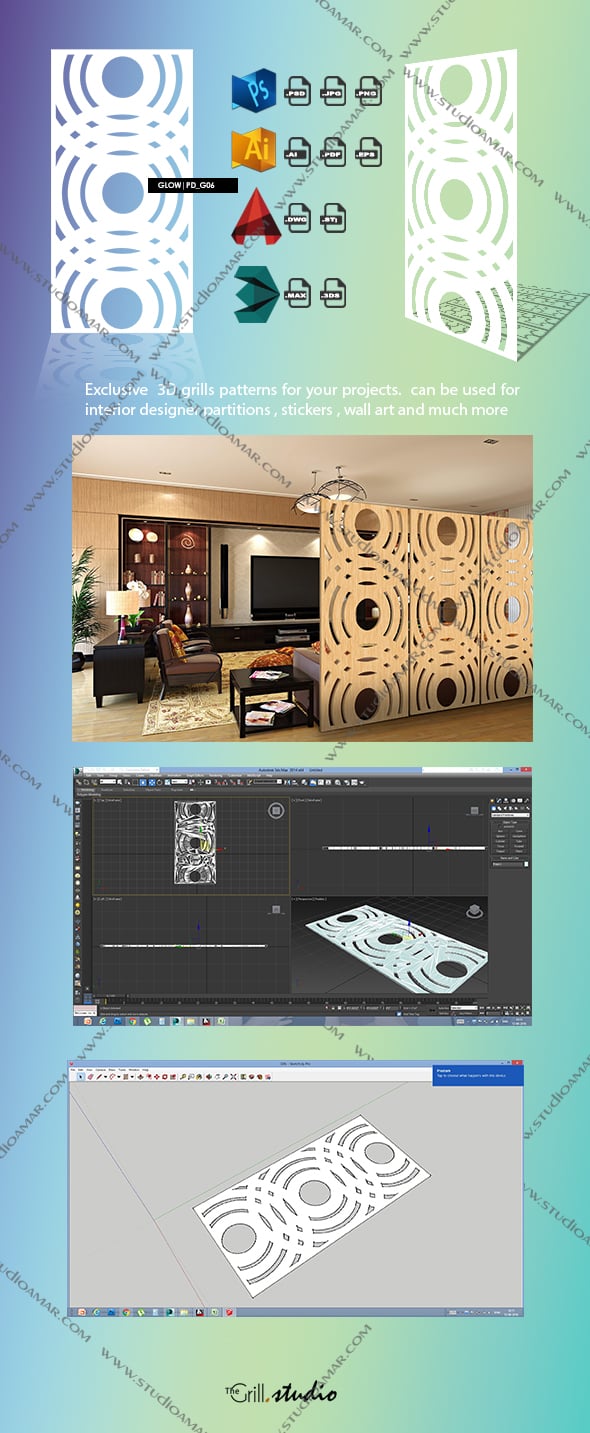
Task: Select the .3DS file format icon
Action: 332,293
